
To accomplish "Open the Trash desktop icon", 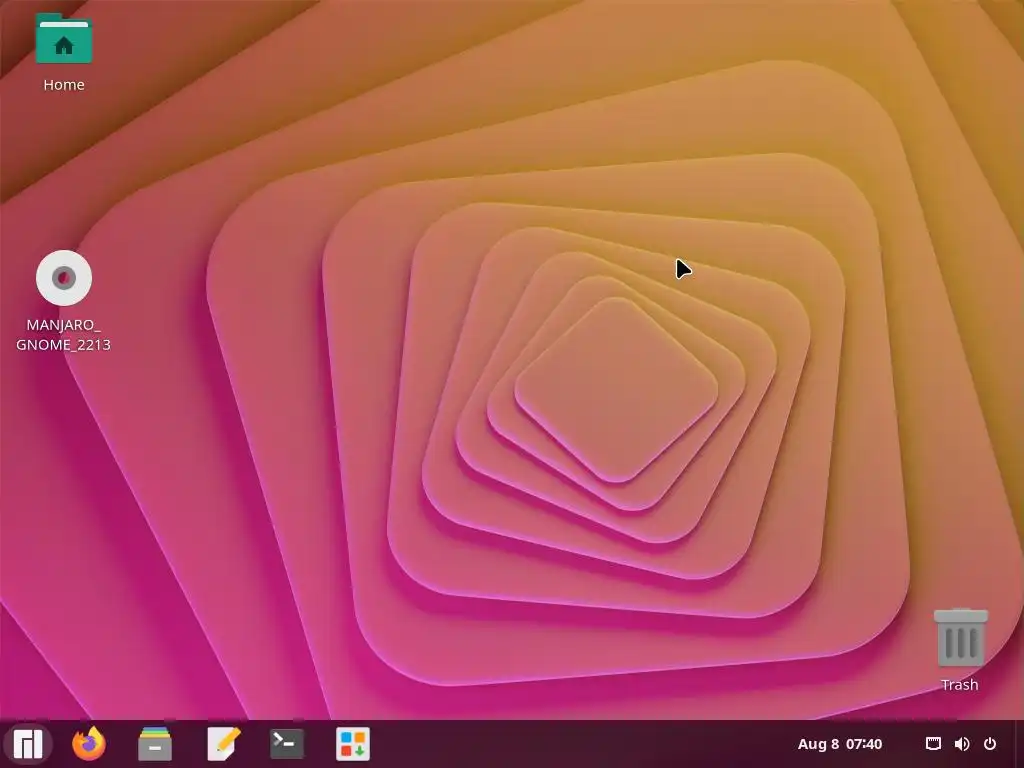I will click(x=960, y=637).
